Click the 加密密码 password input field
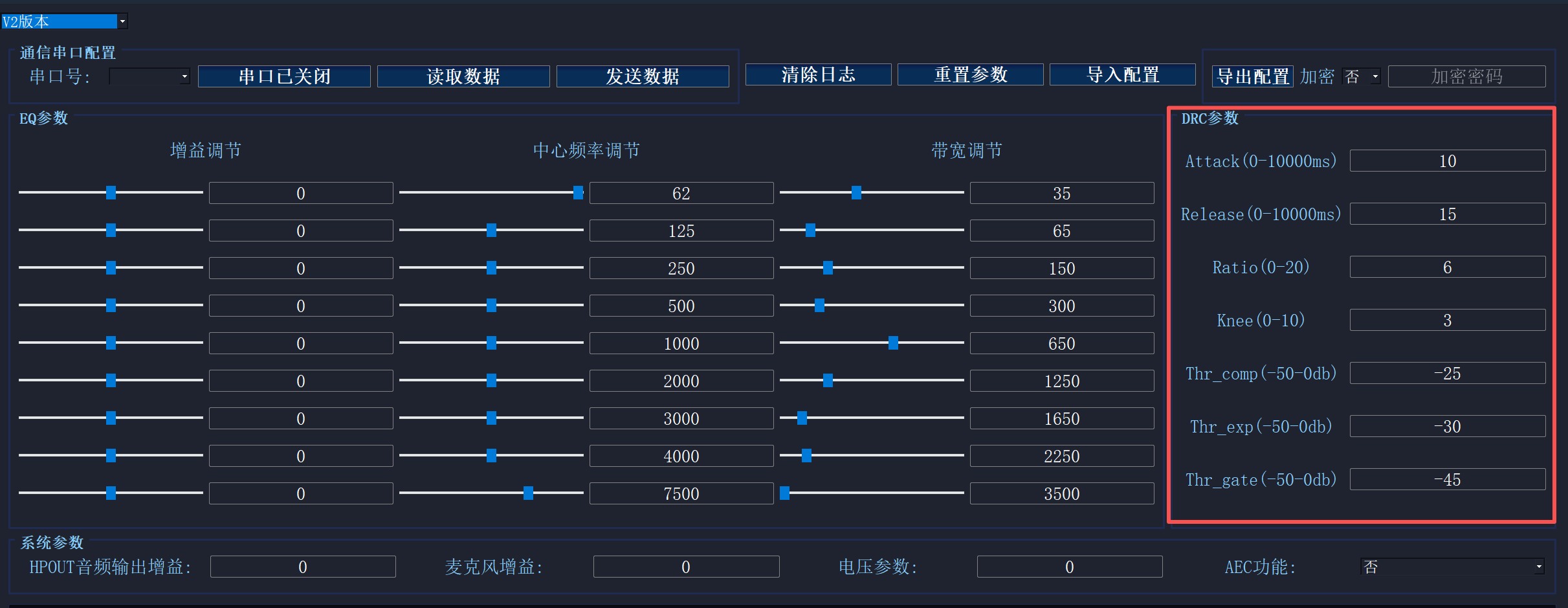 (x=1467, y=76)
